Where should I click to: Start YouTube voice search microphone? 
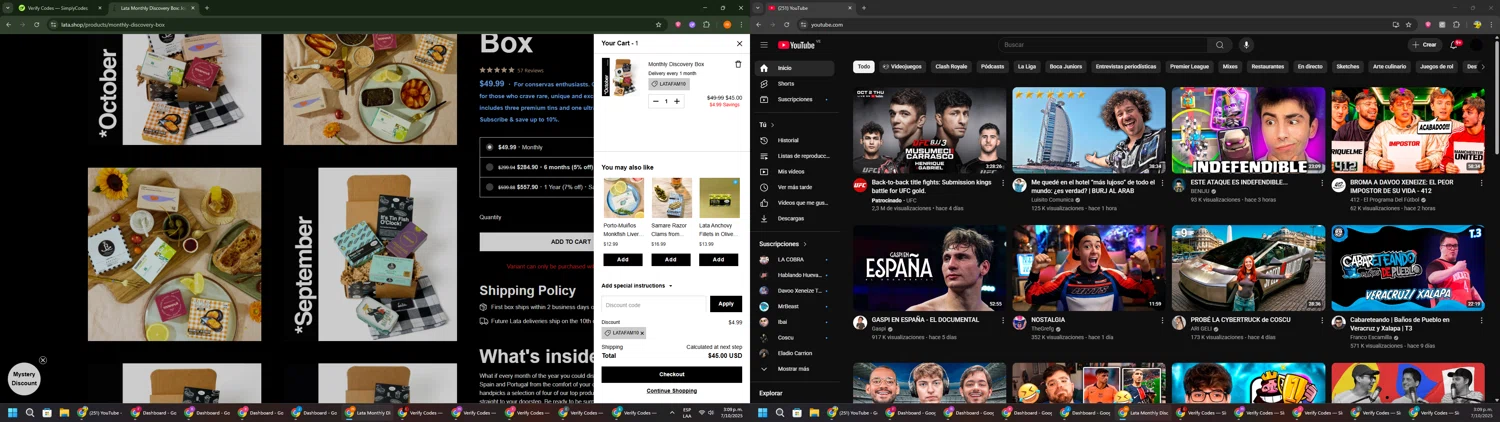pyautogui.click(x=1246, y=45)
